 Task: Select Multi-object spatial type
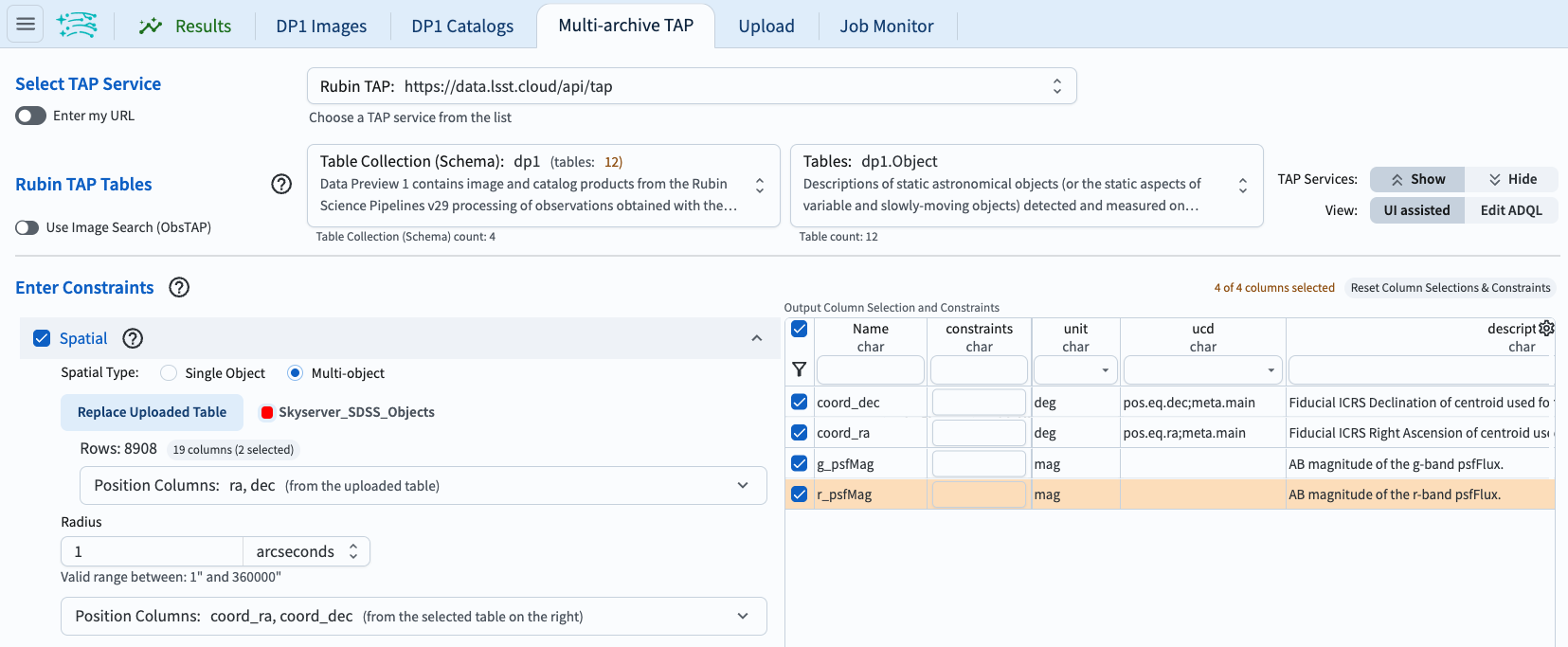pyautogui.click(x=295, y=373)
